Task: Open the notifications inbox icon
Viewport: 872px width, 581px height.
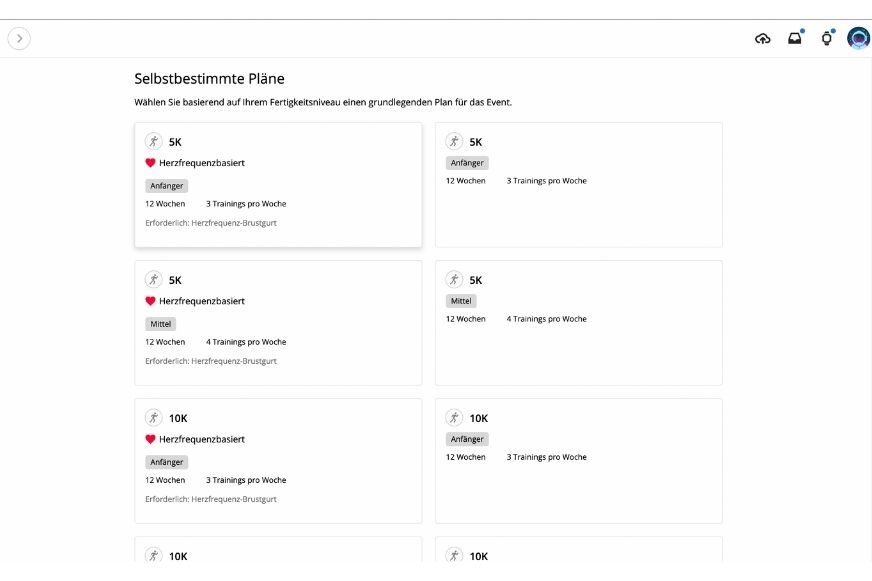Action: pyautogui.click(x=794, y=37)
